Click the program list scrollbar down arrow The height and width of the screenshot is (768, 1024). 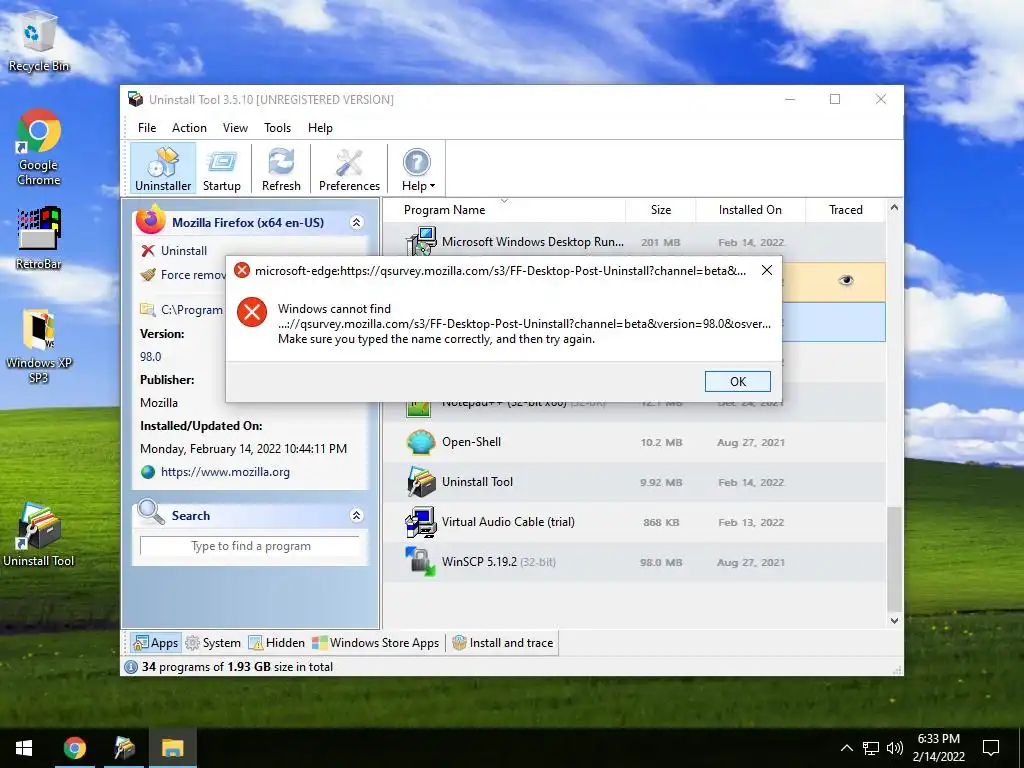[x=894, y=621]
